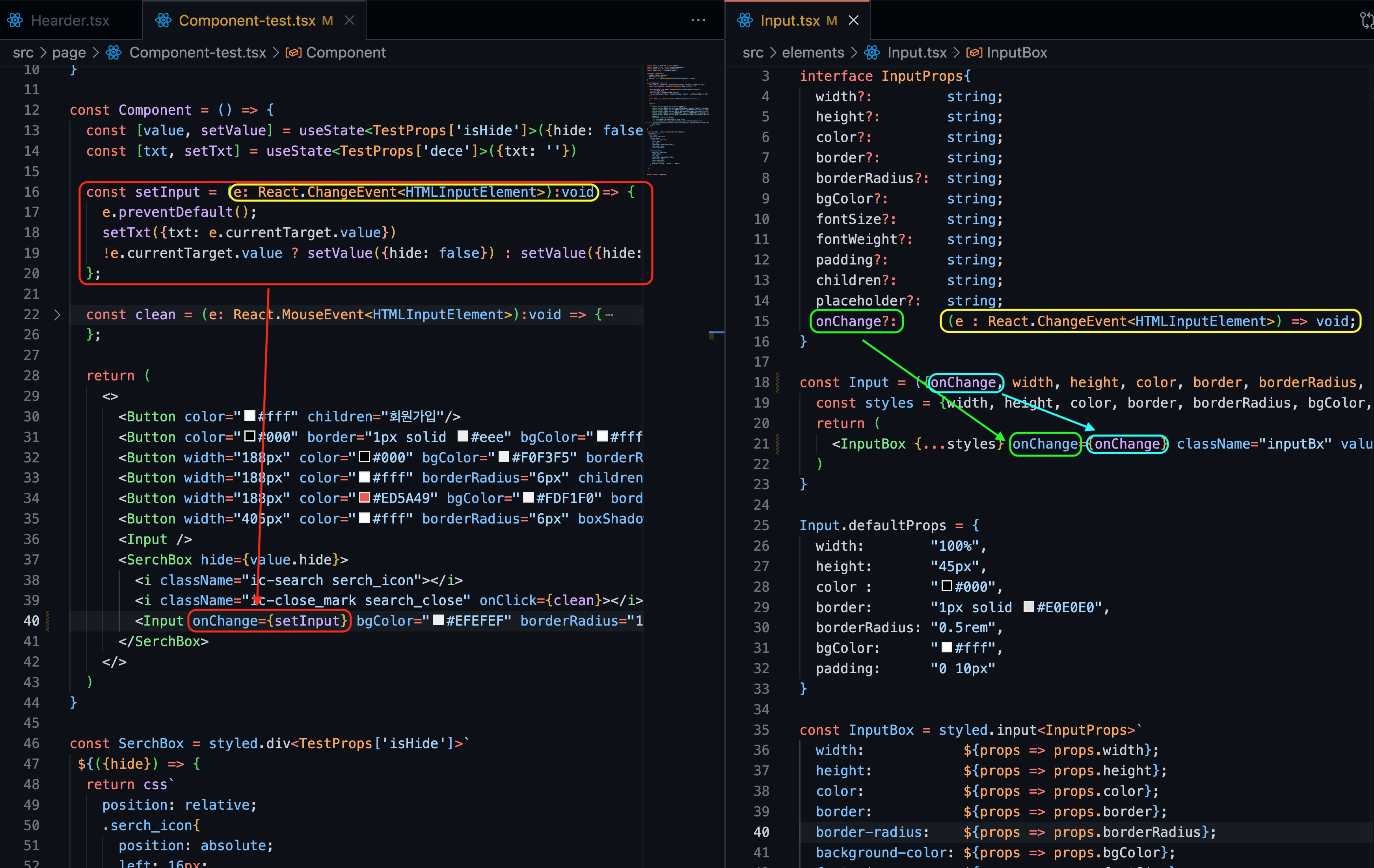Switch to the Hearder.tsx tab
The width and height of the screenshot is (1374, 868).
70,20
